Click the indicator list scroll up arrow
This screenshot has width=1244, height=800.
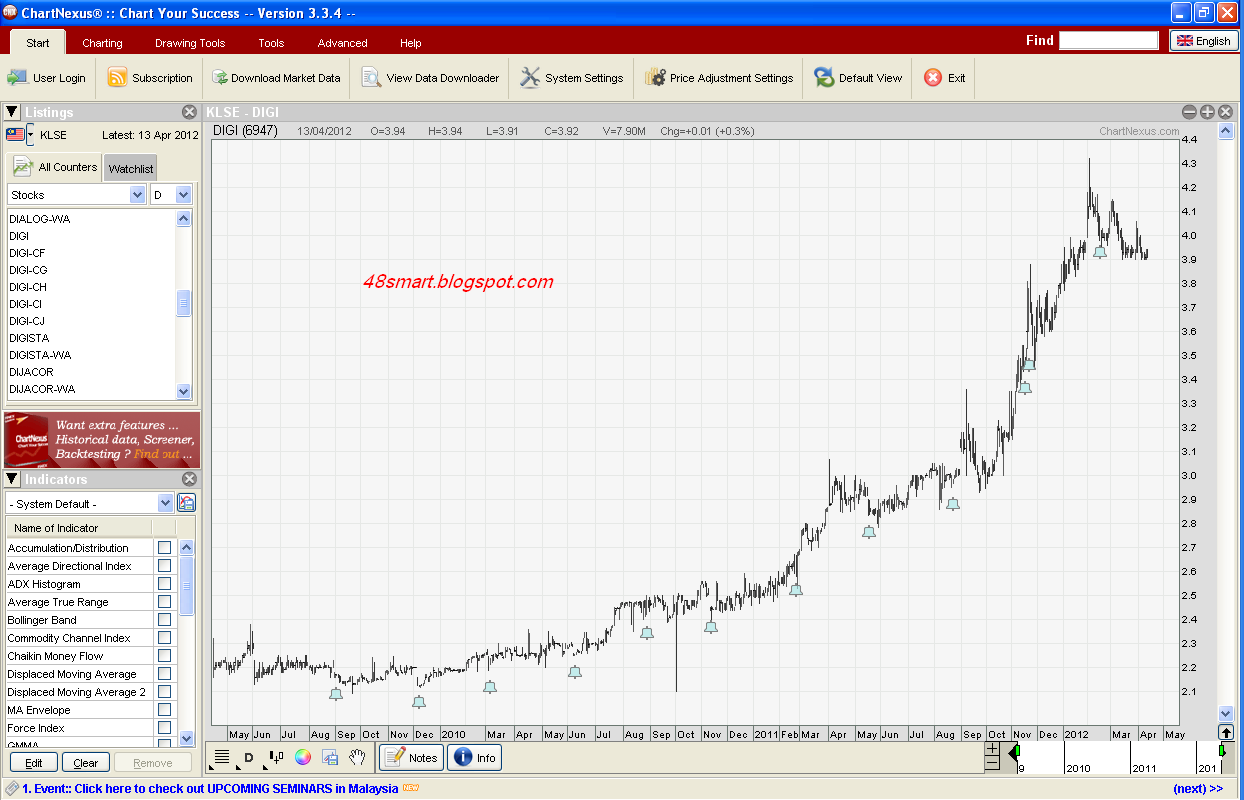pyautogui.click(x=186, y=547)
